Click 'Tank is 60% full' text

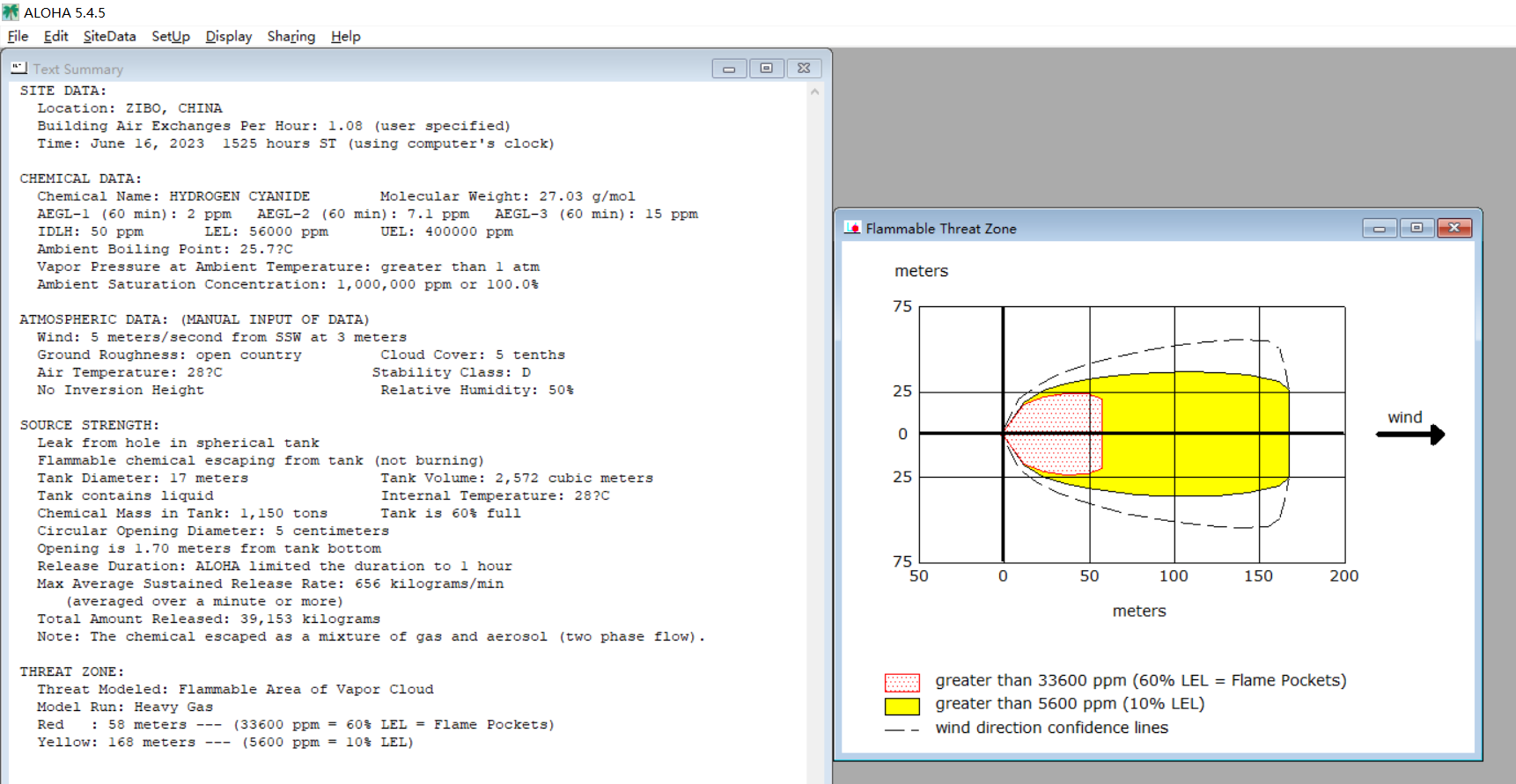(451, 513)
